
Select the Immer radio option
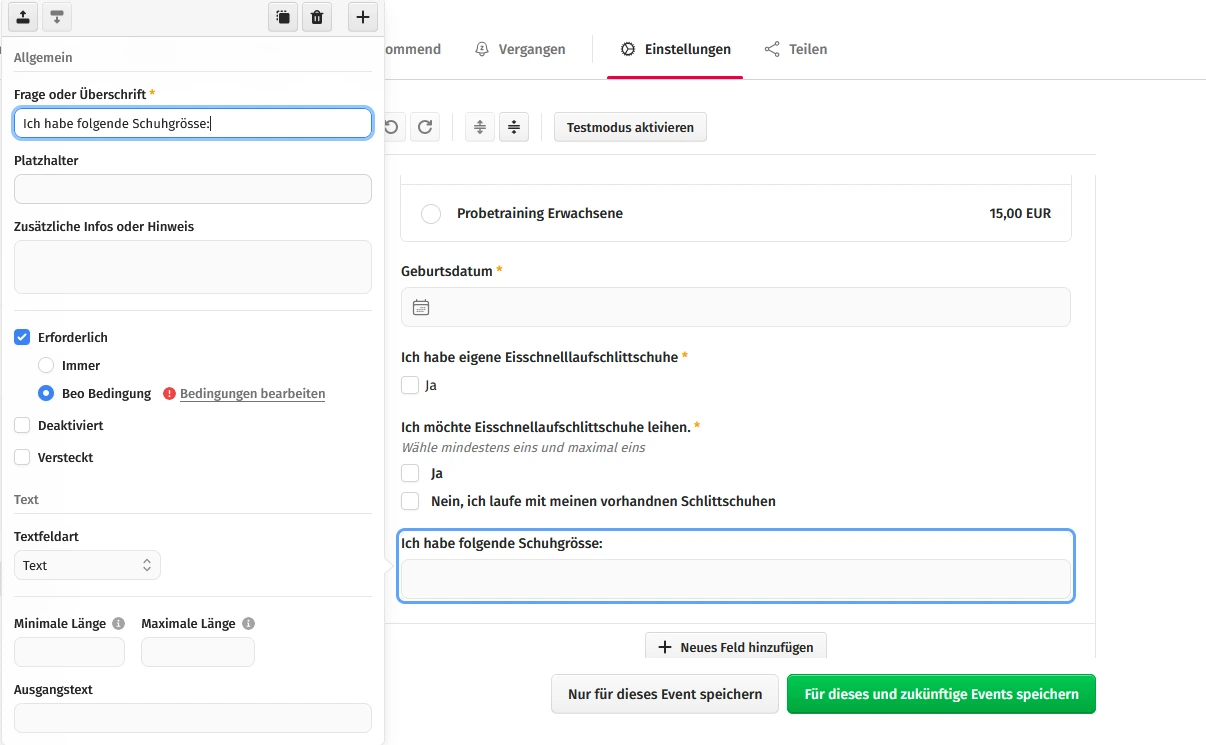(x=46, y=366)
